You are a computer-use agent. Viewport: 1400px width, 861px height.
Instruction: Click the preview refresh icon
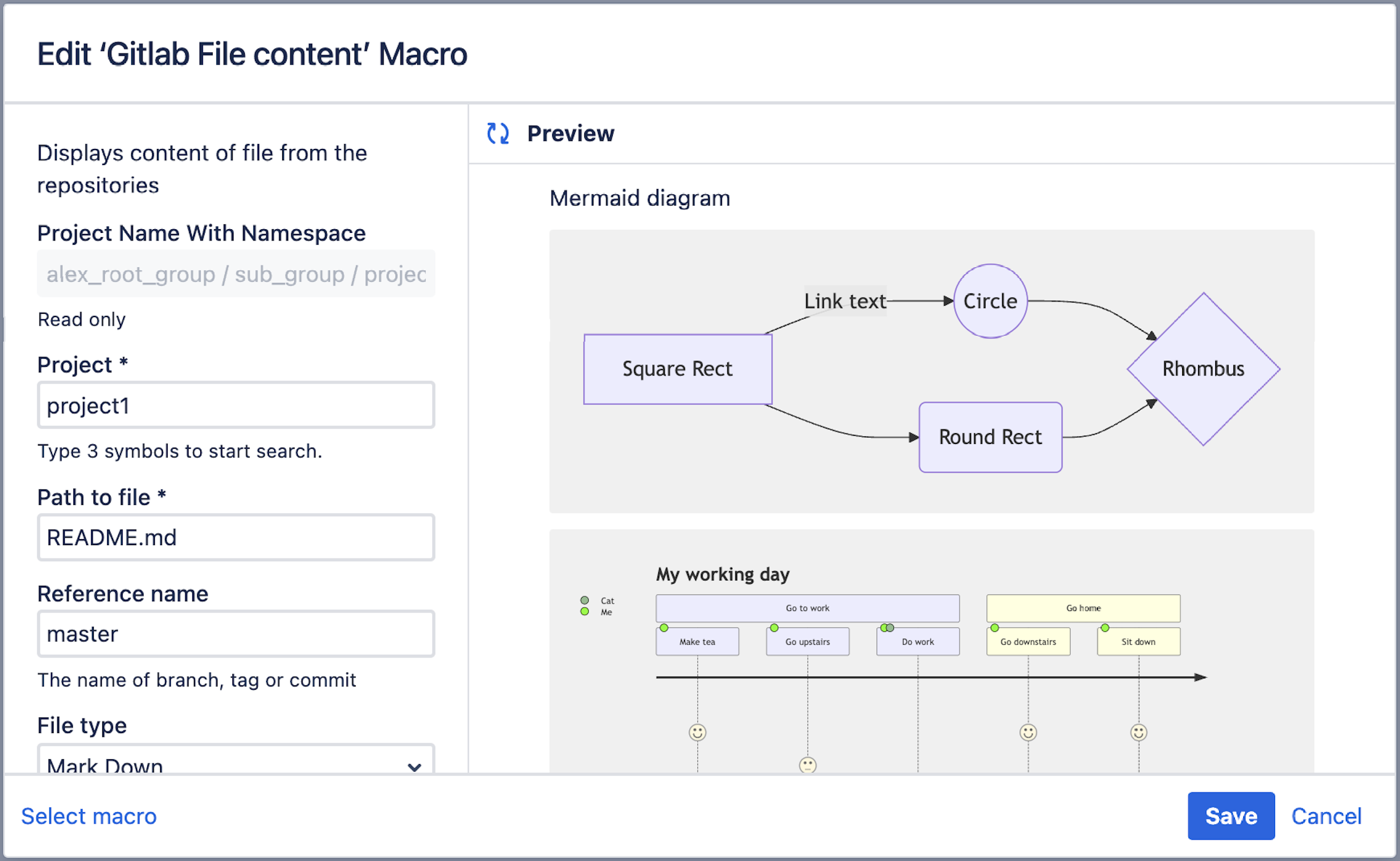click(497, 133)
